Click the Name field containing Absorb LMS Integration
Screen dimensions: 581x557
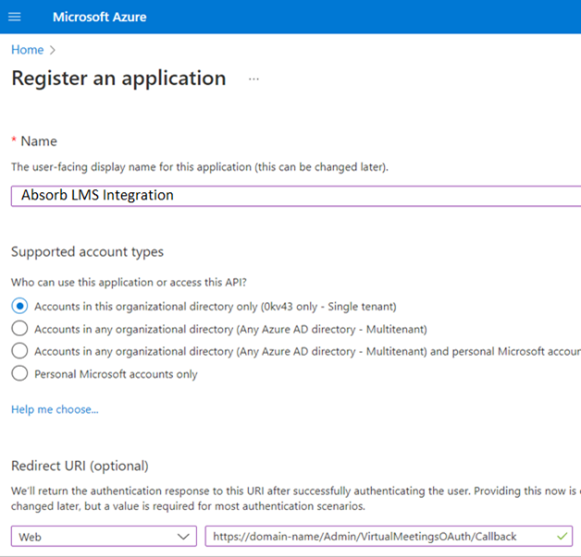click(x=296, y=196)
